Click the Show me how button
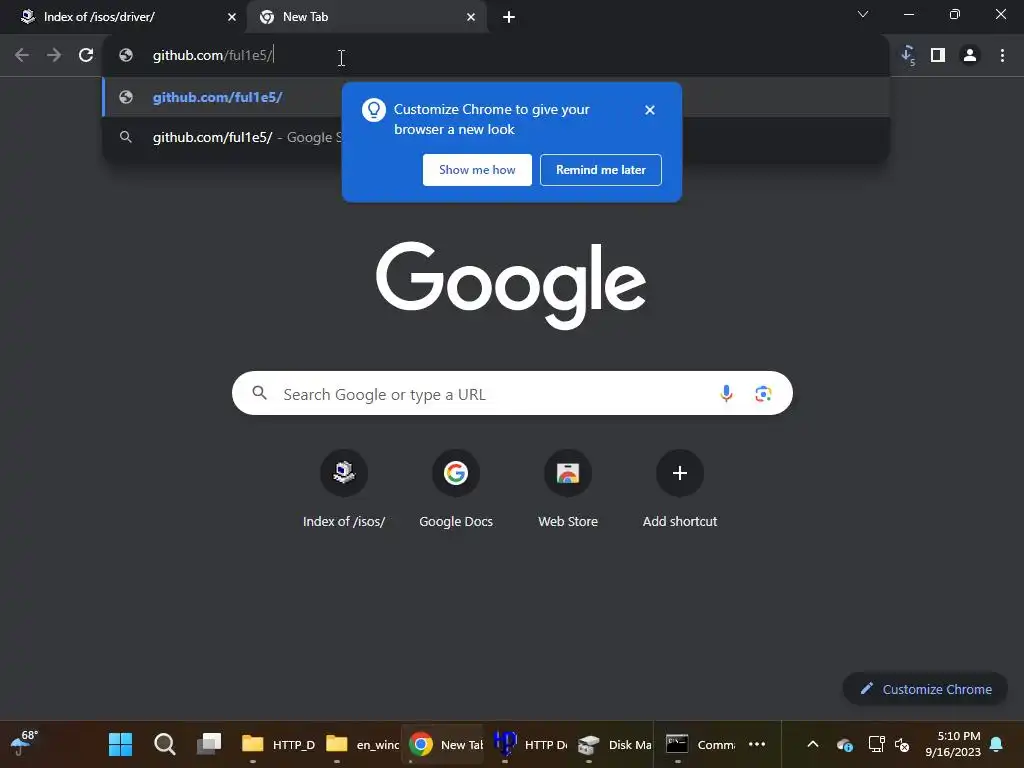This screenshot has height=768, width=1024. [477, 170]
